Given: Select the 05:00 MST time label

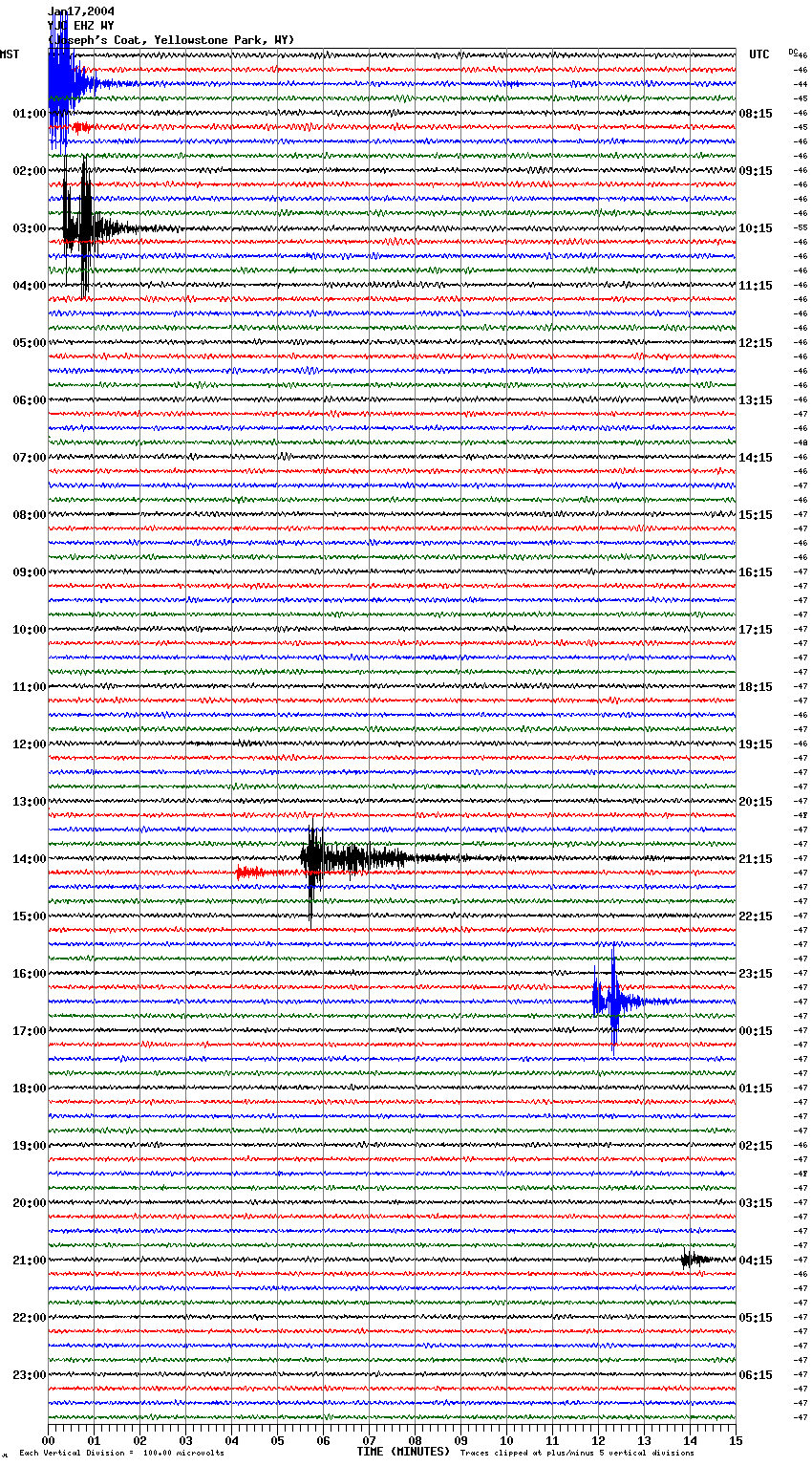Looking at the screenshot, I should click(x=30, y=343).
